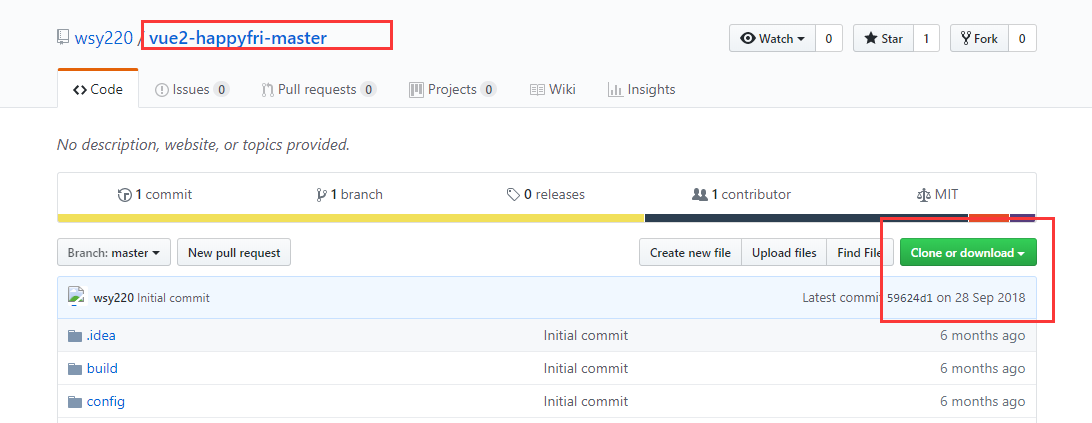Click the Watch button's eye icon
This screenshot has width=1092, height=423.
pos(748,38)
